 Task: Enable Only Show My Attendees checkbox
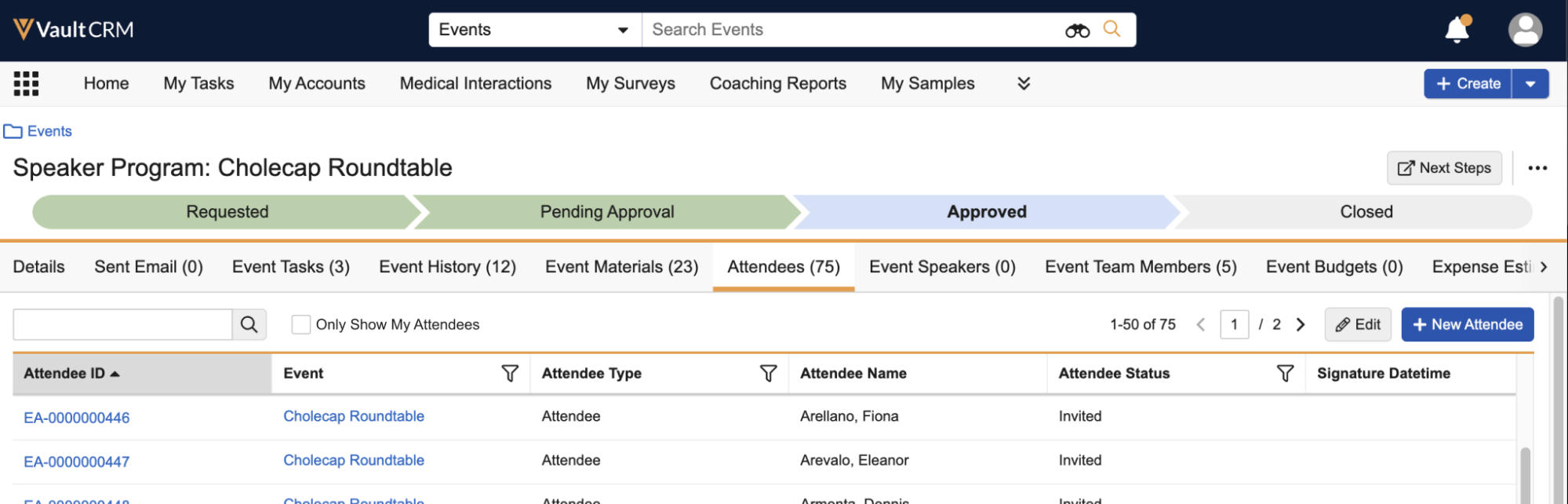click(x=300, y=324)
